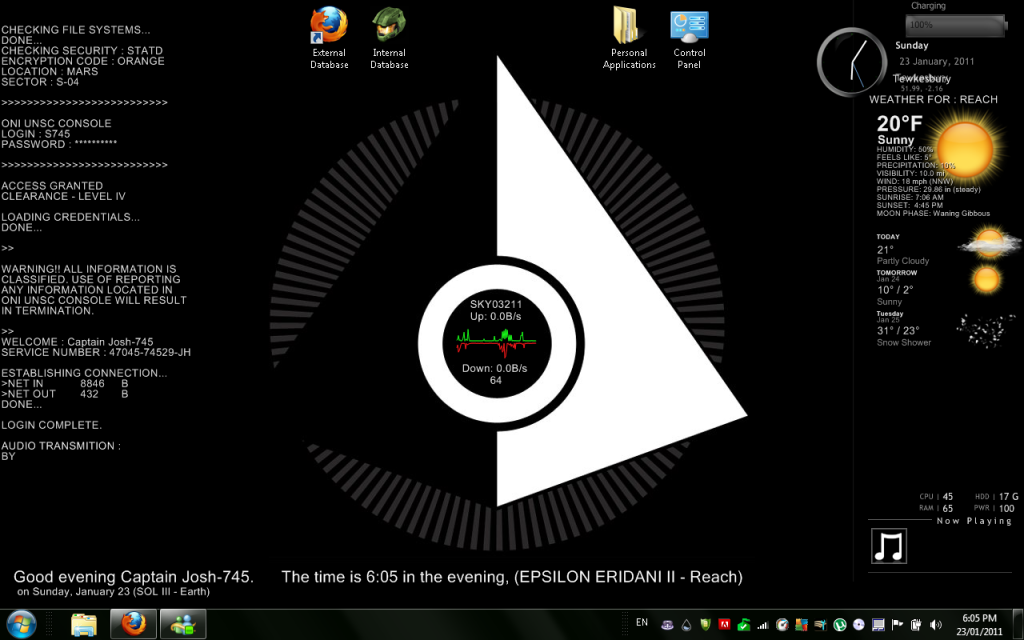Open the uTorrent tray icon
Image resolution: width=1024 pixels, height=640 pixels.
pyautogui.click(x=840, y=625)
